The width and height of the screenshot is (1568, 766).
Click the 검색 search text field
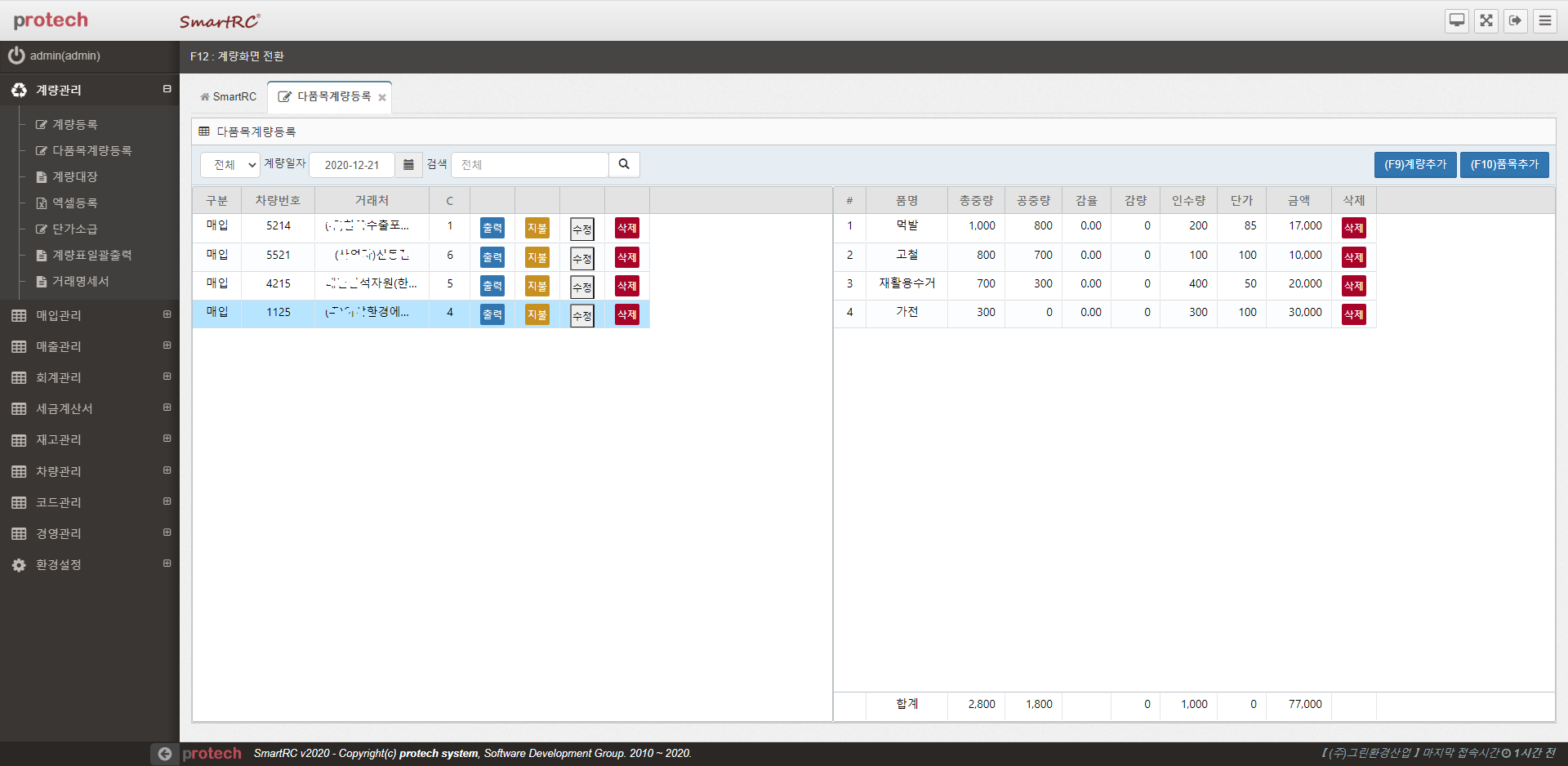[x=529, y=164]
